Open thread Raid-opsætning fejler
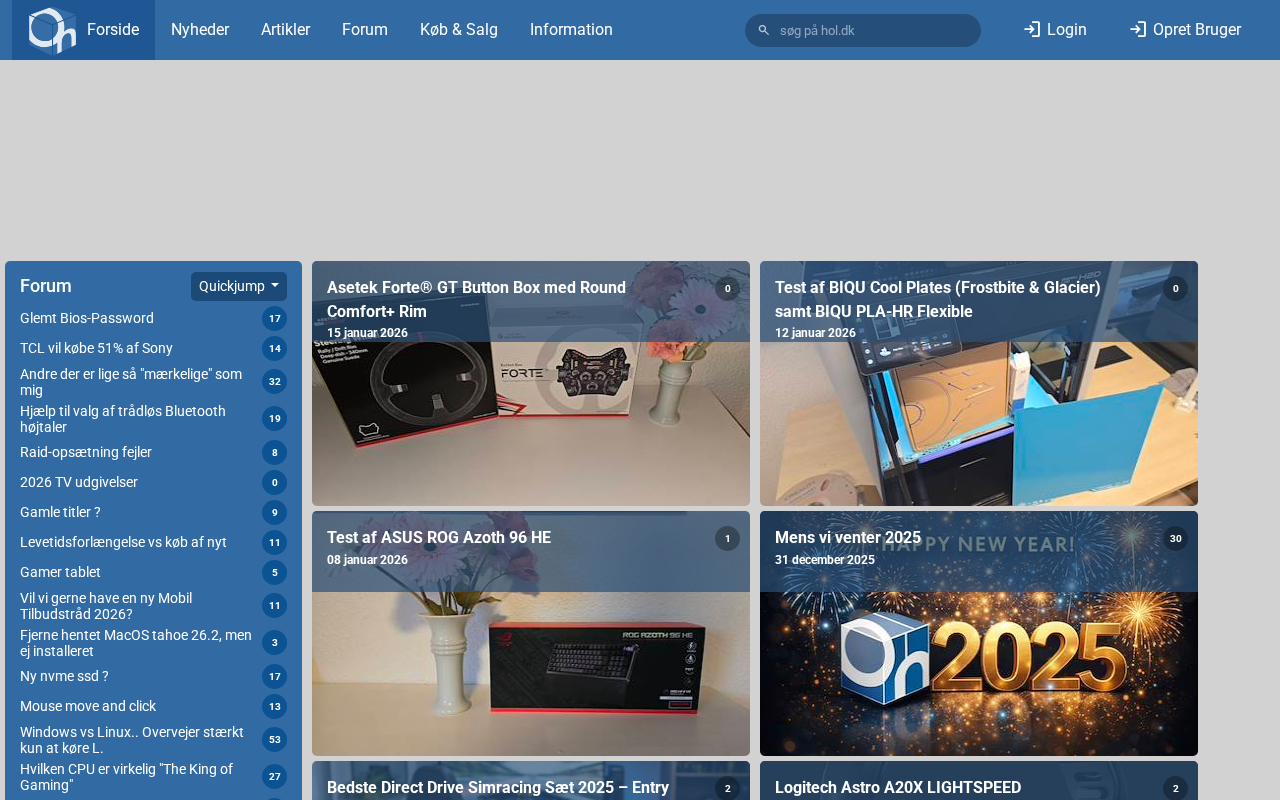 pos(86,452)
